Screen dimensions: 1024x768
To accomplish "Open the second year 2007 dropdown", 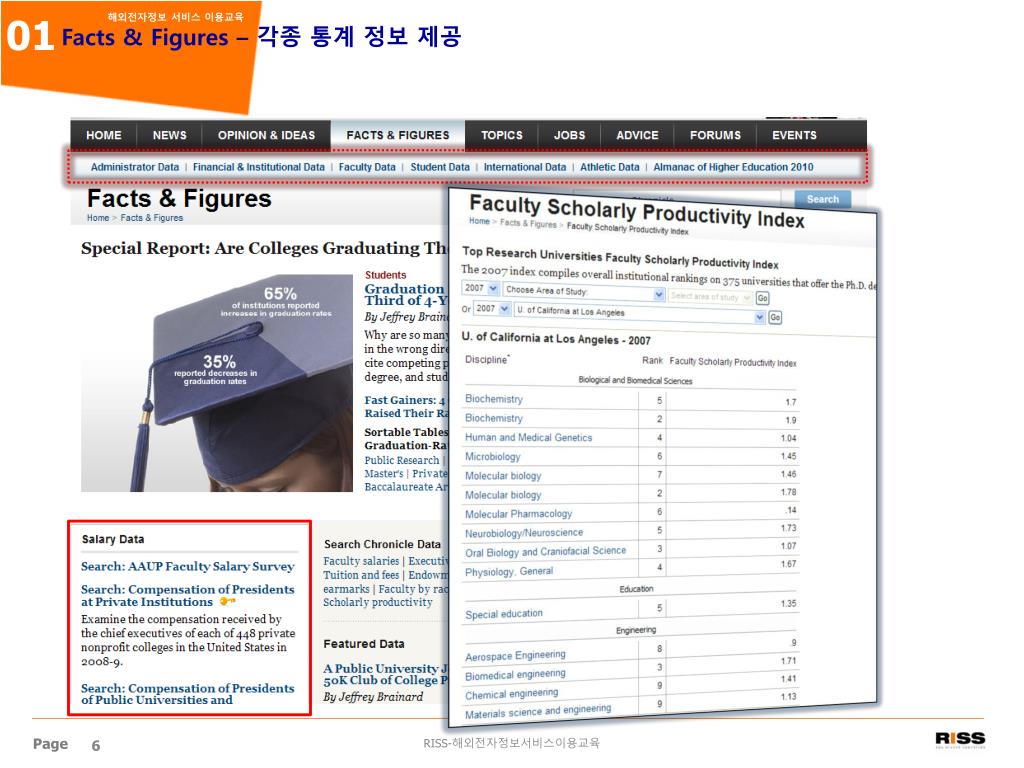I will point(492,309).
